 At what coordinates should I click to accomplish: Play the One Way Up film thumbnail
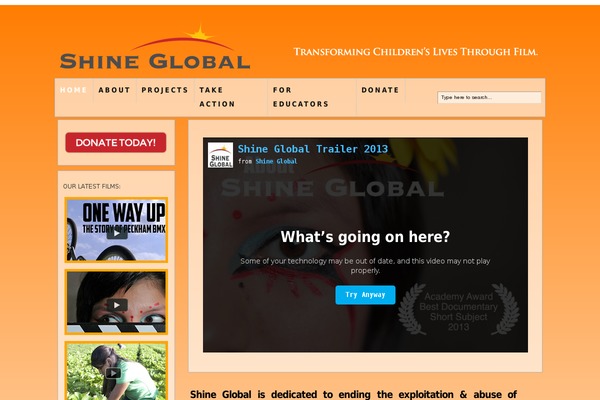pos(116,230)
